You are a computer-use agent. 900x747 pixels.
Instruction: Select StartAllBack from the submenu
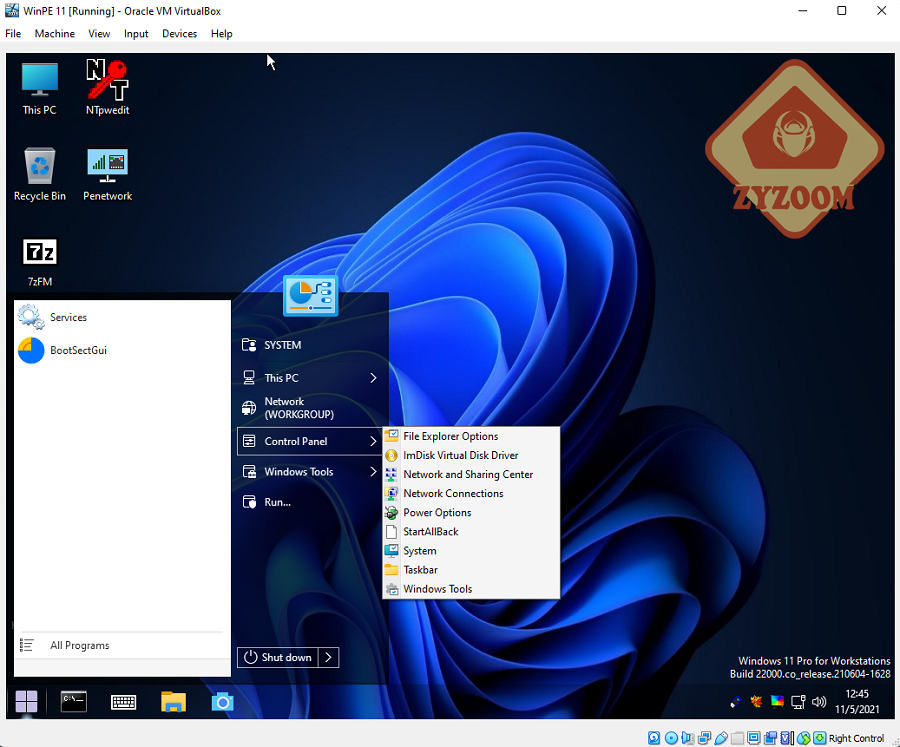click(x=471, y=532)
